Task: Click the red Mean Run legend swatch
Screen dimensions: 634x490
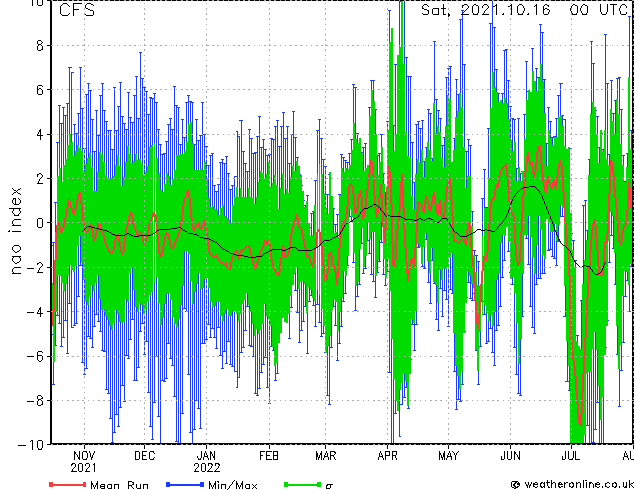Action: pyautogui.click(x=68, y=484)
